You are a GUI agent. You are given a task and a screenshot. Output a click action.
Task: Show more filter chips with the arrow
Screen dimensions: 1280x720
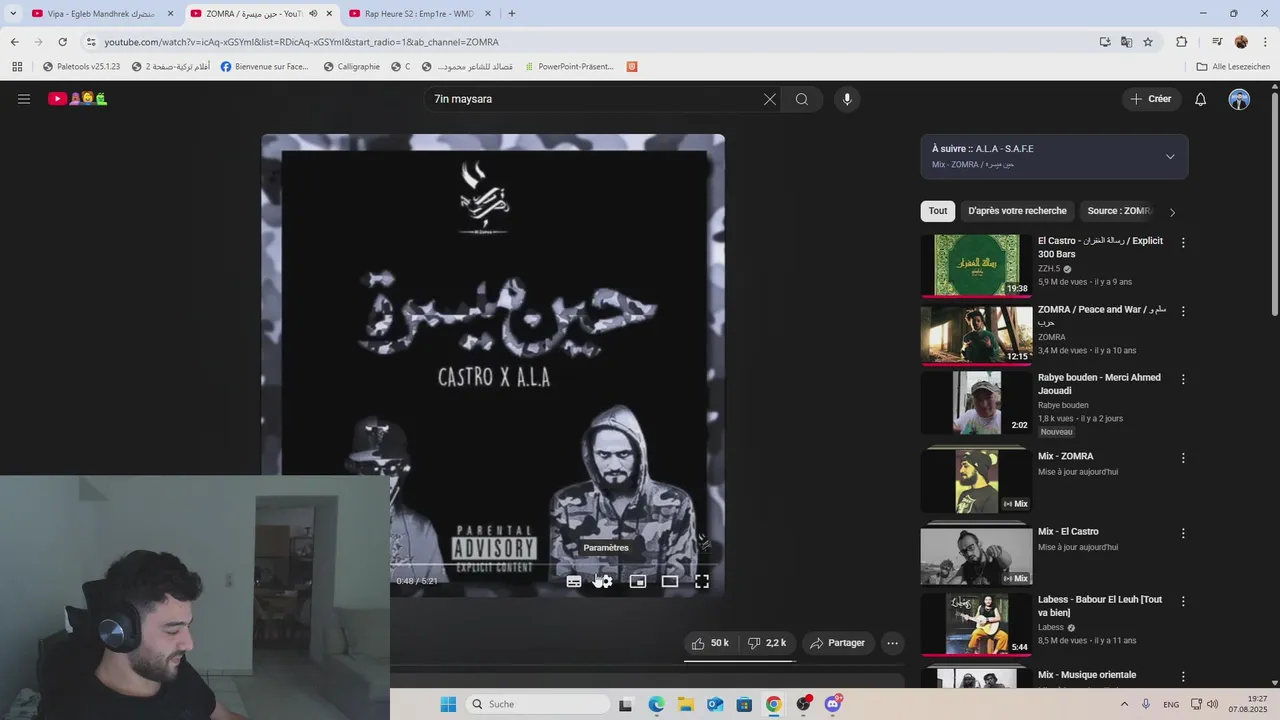[x=1172, y=212]
